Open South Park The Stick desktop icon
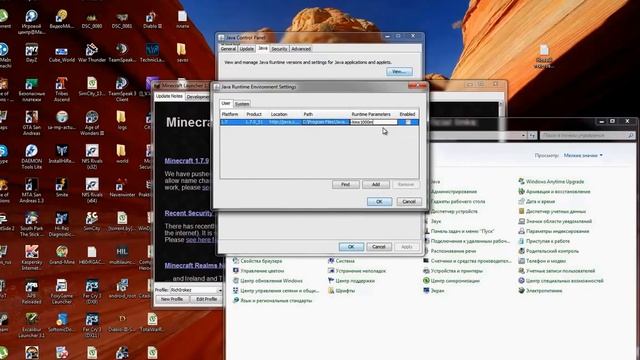Viewport: 640px width, 360px height. [32, 224]
